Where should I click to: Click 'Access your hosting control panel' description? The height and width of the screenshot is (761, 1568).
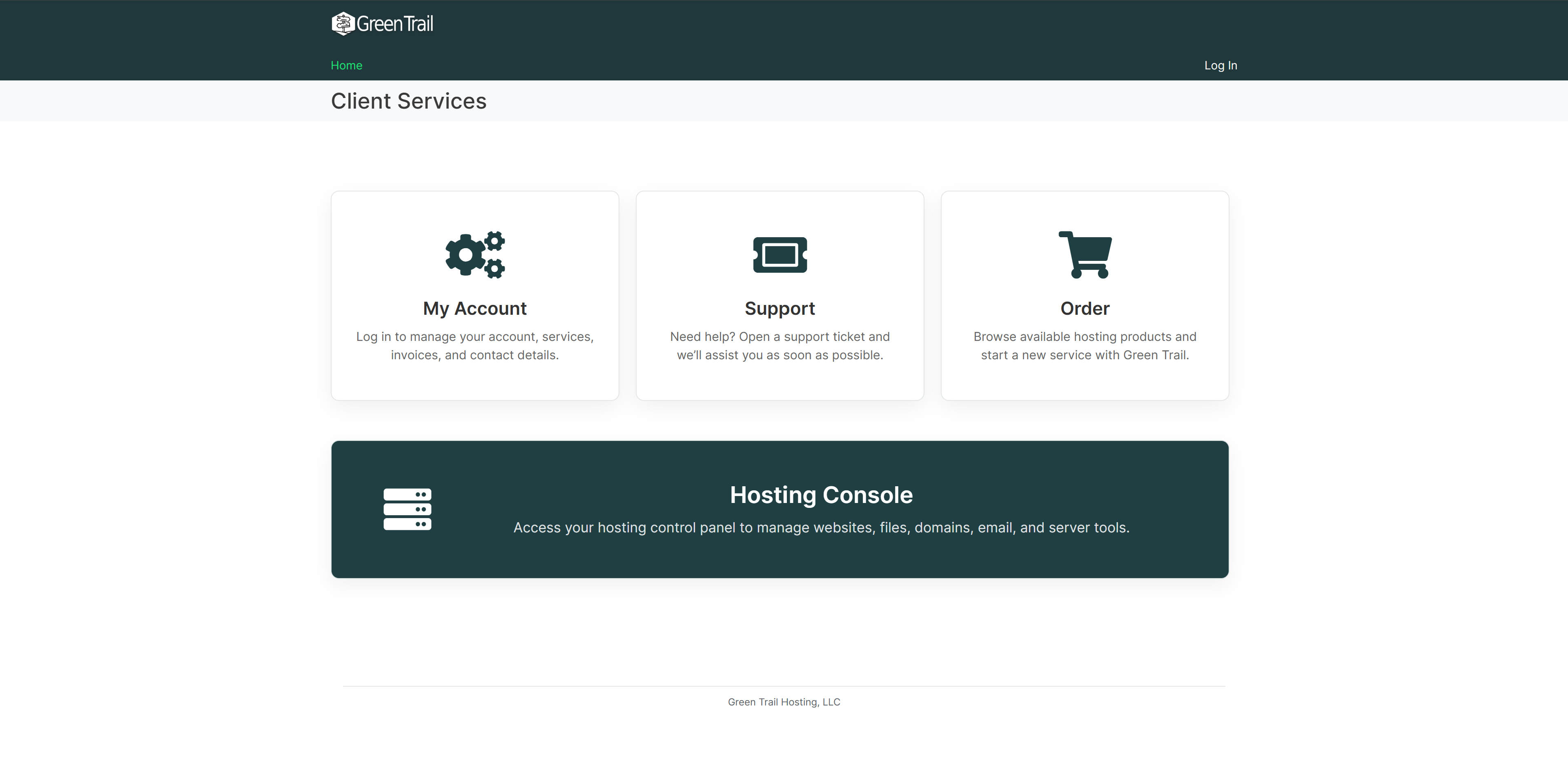[821, 527]
